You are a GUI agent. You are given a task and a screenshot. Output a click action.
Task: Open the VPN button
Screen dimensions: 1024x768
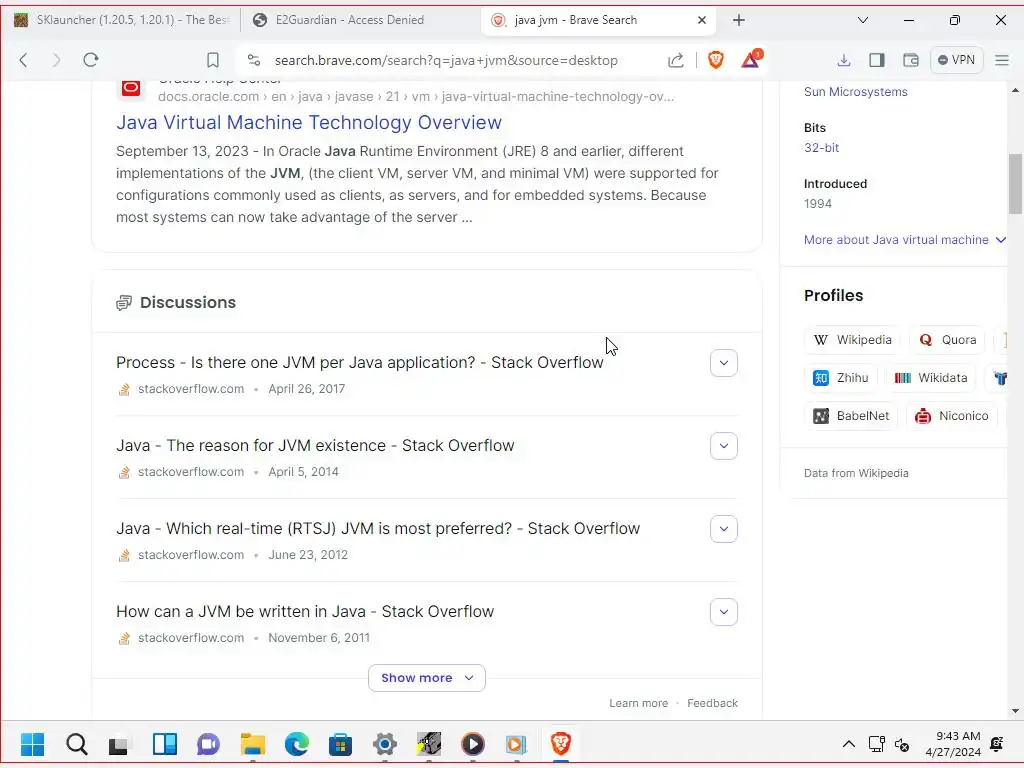[x=957, y=60]
